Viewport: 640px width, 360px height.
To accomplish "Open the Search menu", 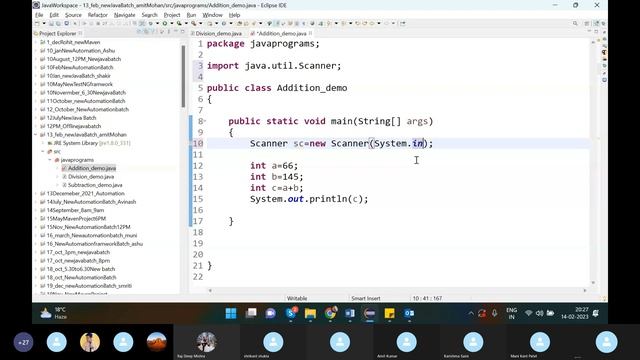I will point(149,15).
